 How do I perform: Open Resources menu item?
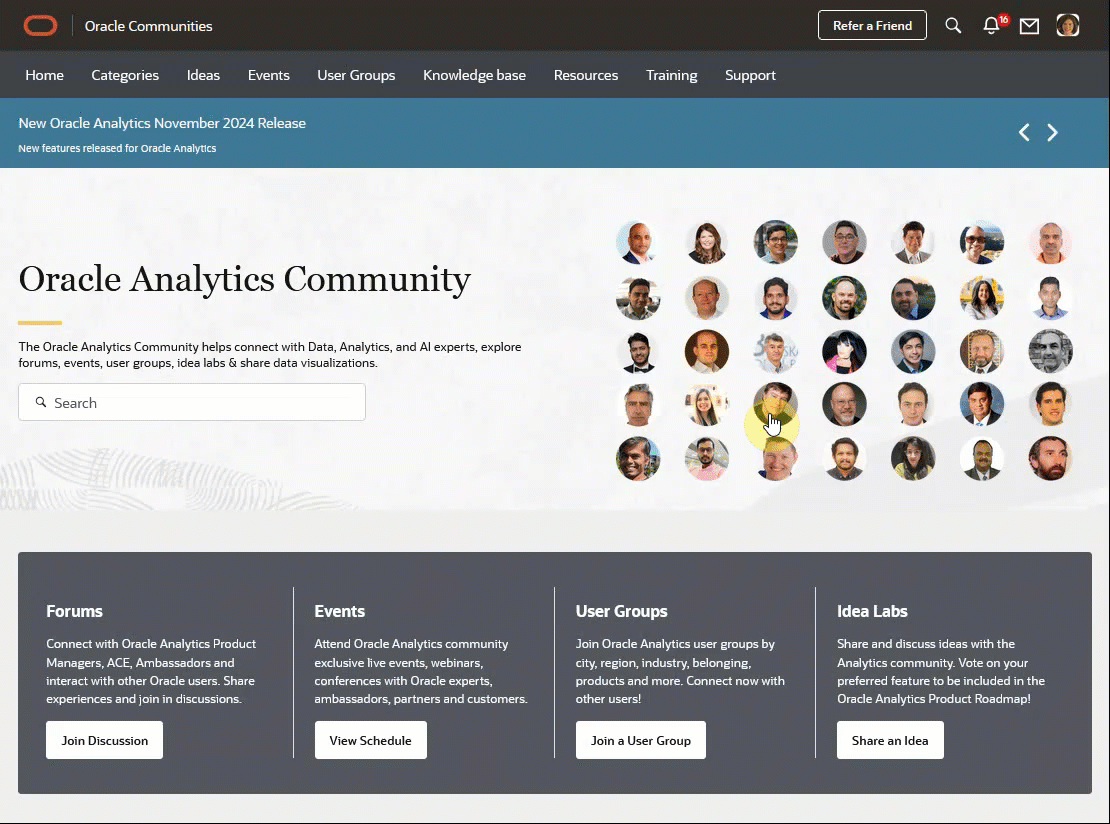click(585, 75)
